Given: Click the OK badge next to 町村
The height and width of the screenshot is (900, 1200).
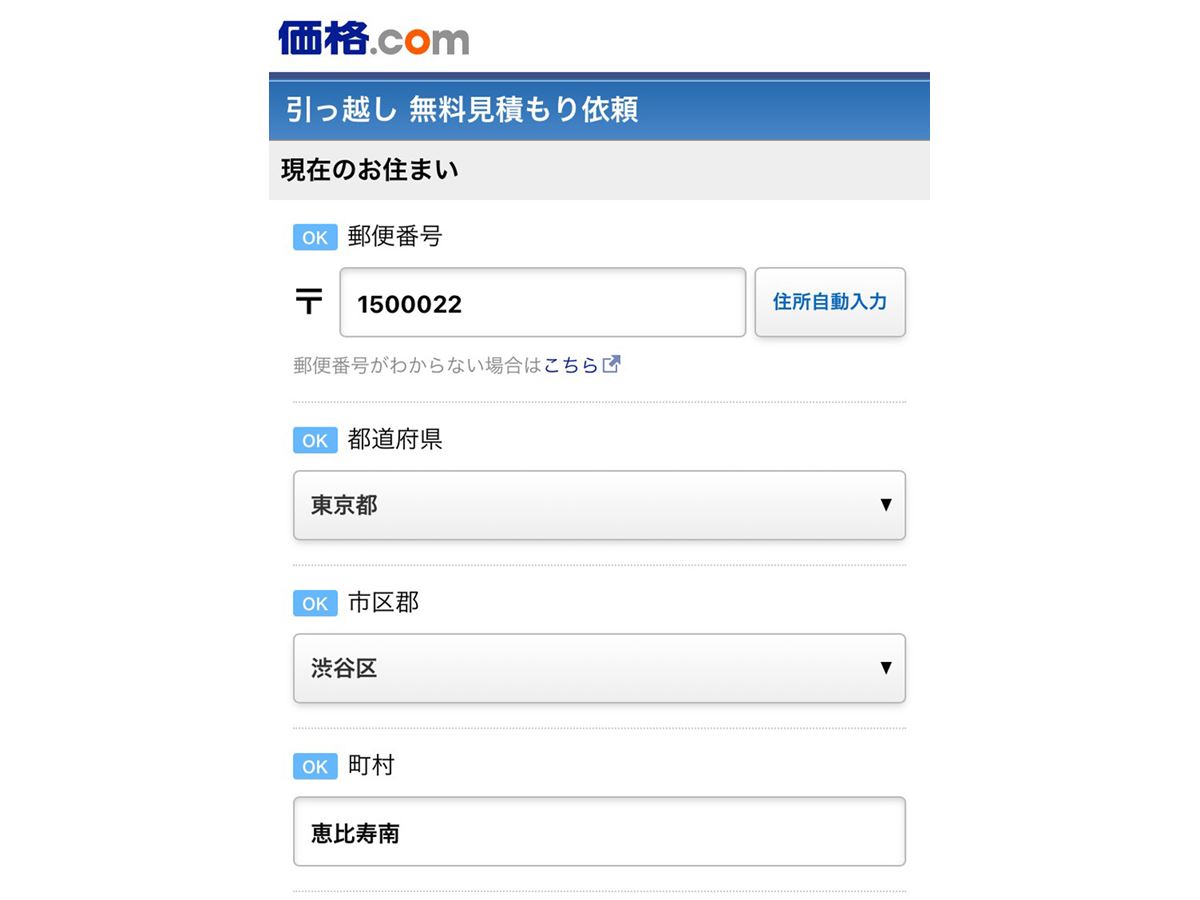Looking at the screenshot, I should coord(315,766).
